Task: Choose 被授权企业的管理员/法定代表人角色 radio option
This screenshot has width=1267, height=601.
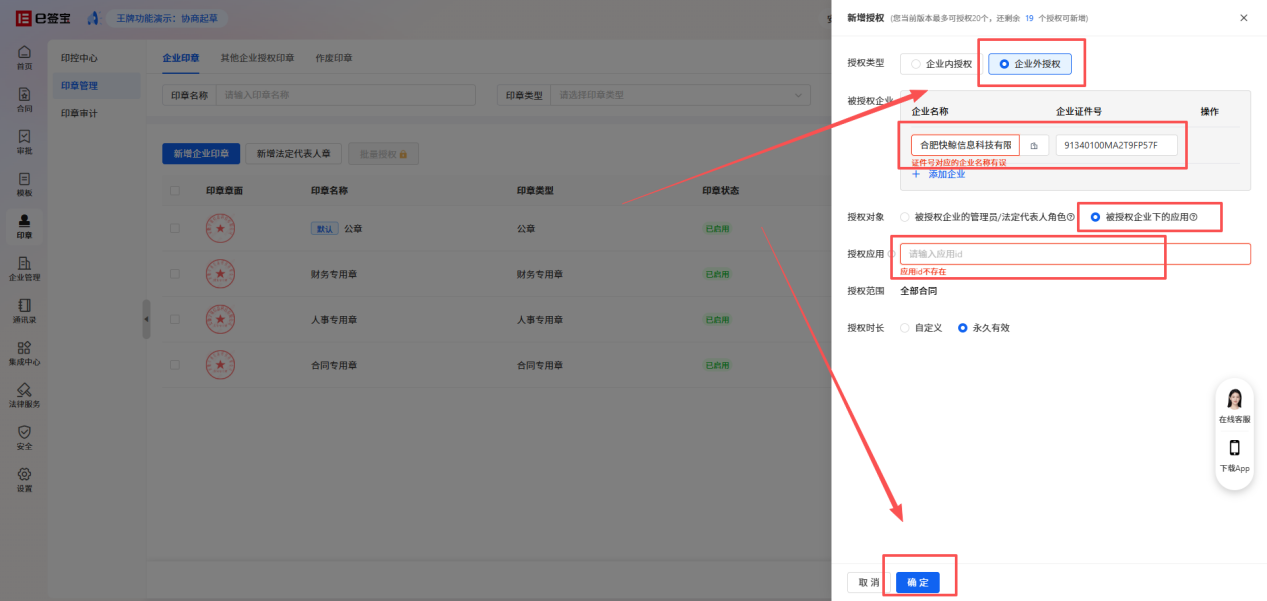Action: 906,217
